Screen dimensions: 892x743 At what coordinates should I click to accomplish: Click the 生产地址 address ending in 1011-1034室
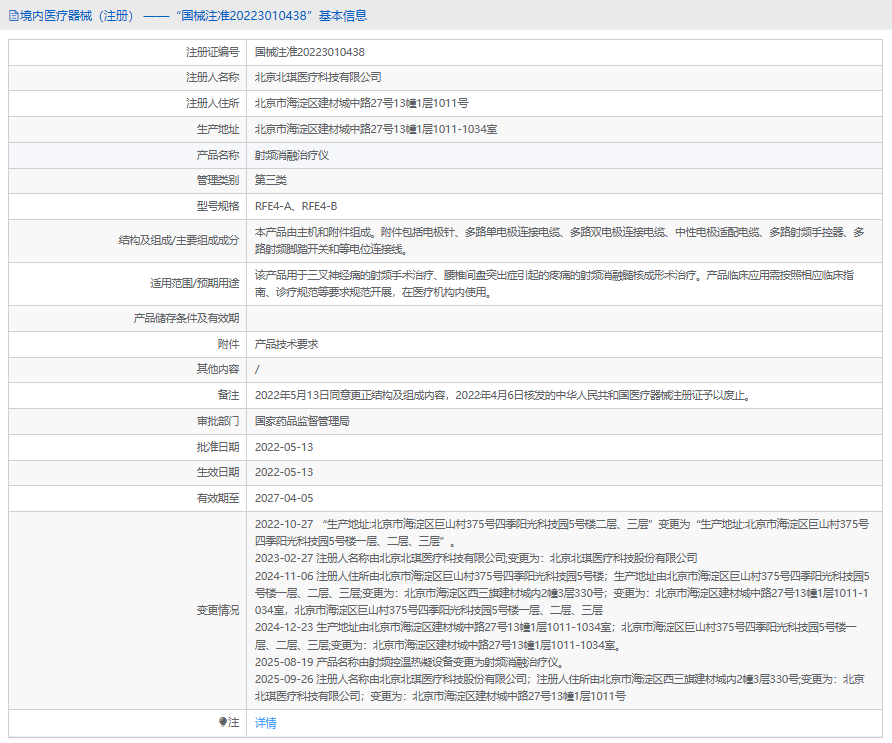coord(376,129)
